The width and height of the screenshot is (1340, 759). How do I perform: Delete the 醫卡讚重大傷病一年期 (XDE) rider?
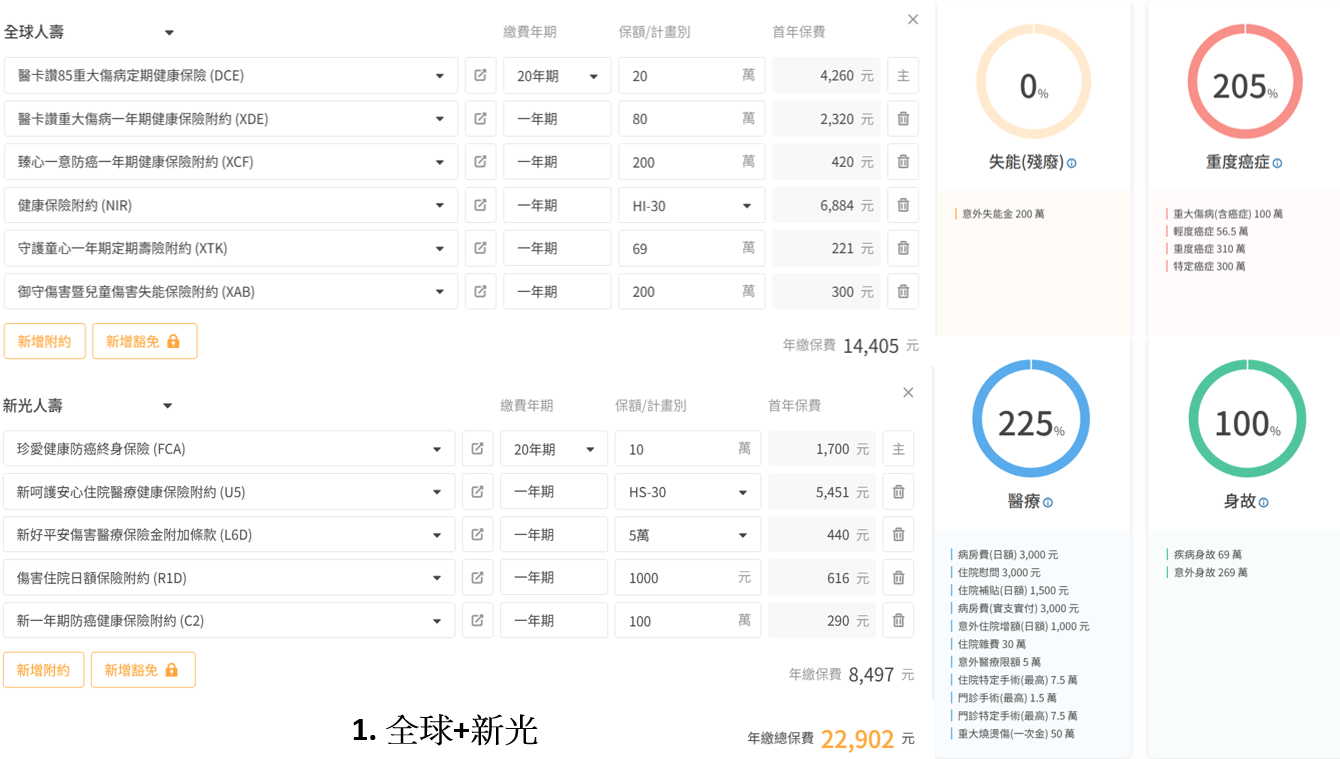903,119
